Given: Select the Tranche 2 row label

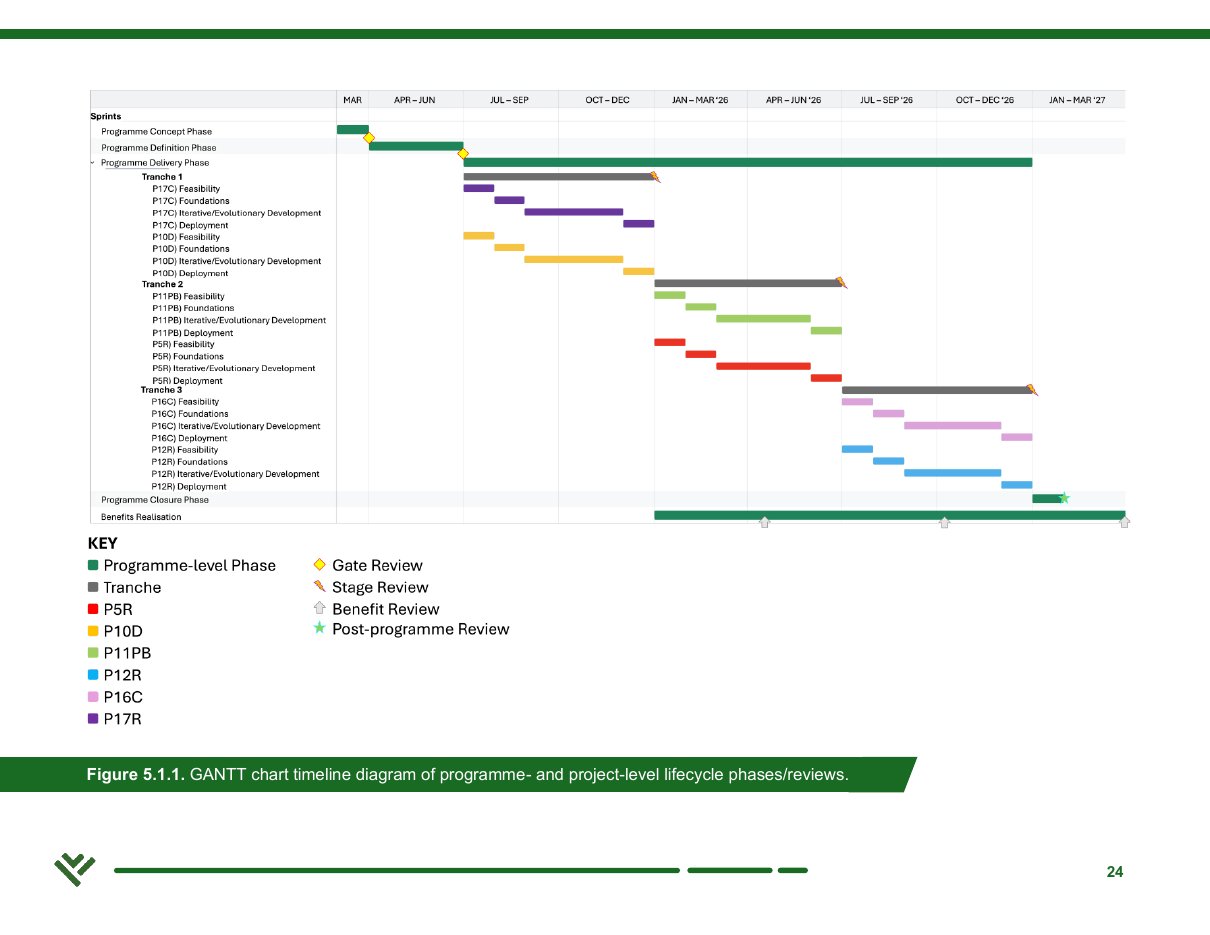Looking at the screenshot, I should [162, 284].
